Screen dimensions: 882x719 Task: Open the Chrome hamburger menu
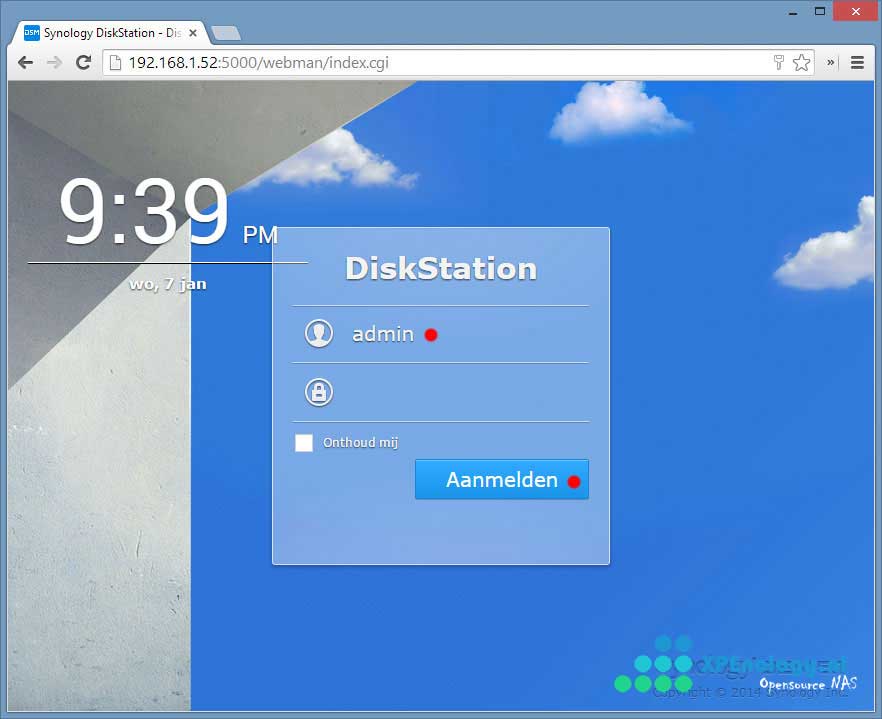[857, 62]
